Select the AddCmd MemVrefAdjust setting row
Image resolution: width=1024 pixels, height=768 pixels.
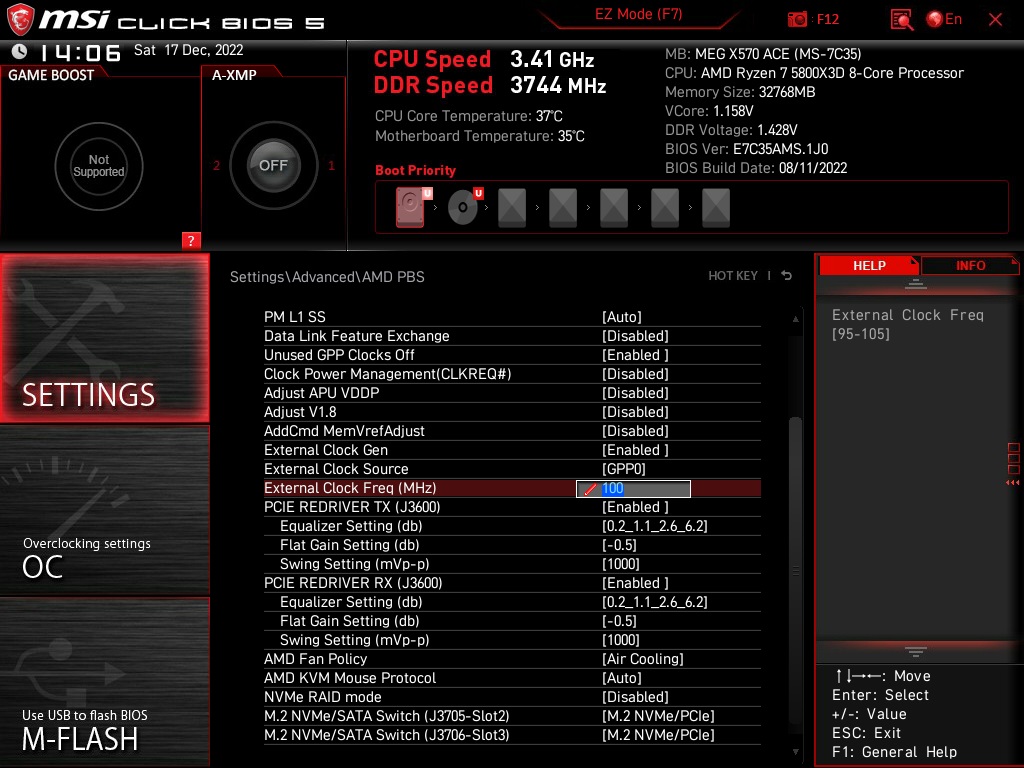[x=512, y=431]
